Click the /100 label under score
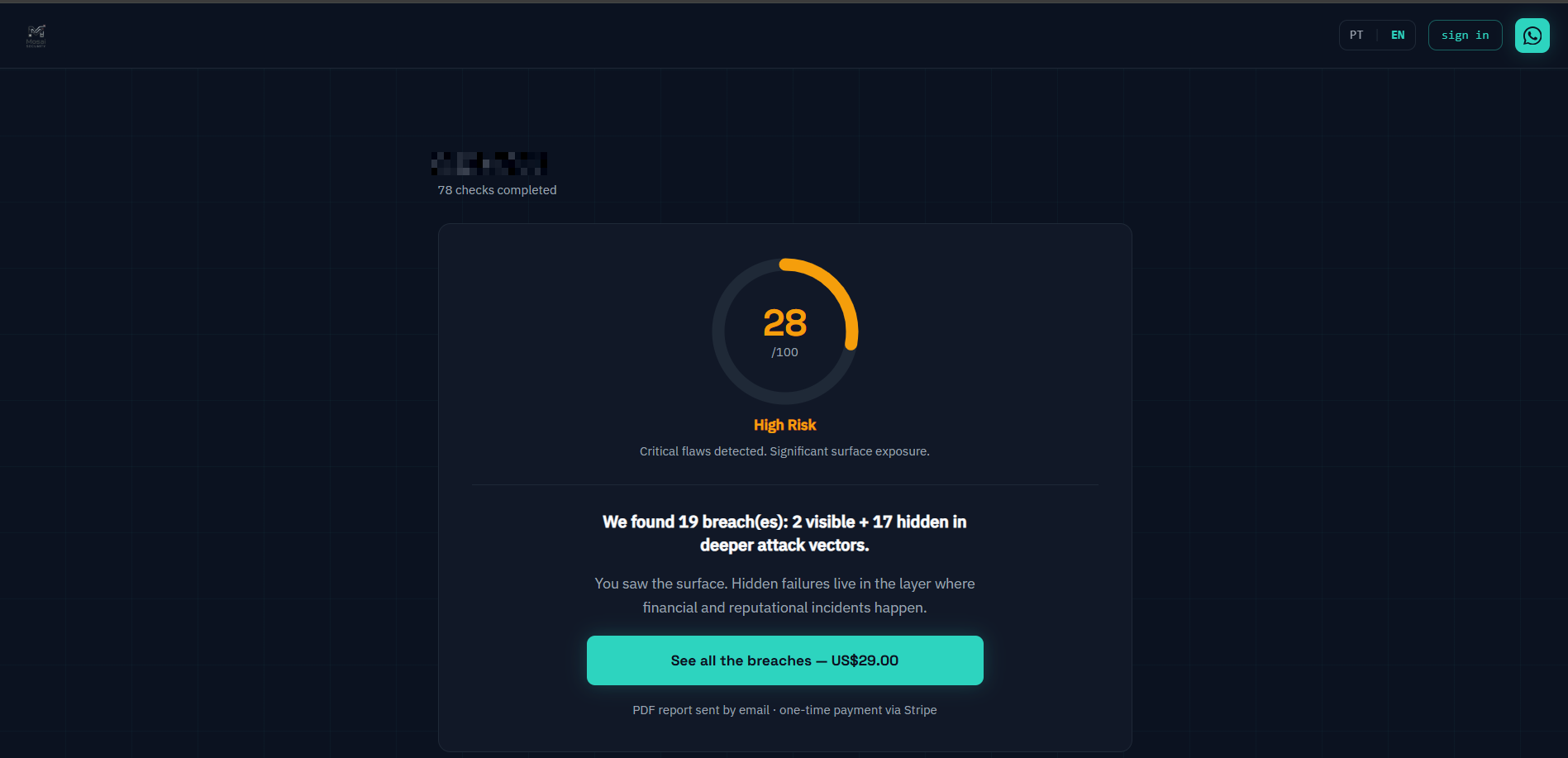The height and width of the screenshot is (758, 1568). pyautogui.click(x=784, y=352)
